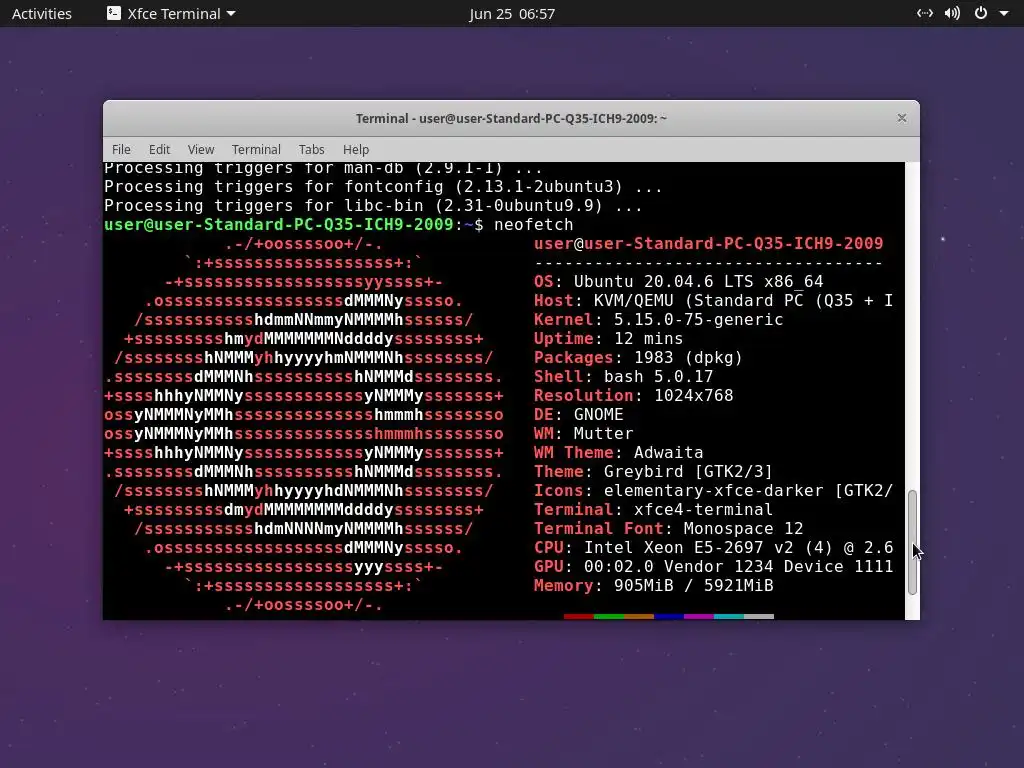Click the green prompt 'user@user-Standard-PC-Q35-ICH9-2009'
This screenshot has height=768, width=1024.
(x=279, y=225)
